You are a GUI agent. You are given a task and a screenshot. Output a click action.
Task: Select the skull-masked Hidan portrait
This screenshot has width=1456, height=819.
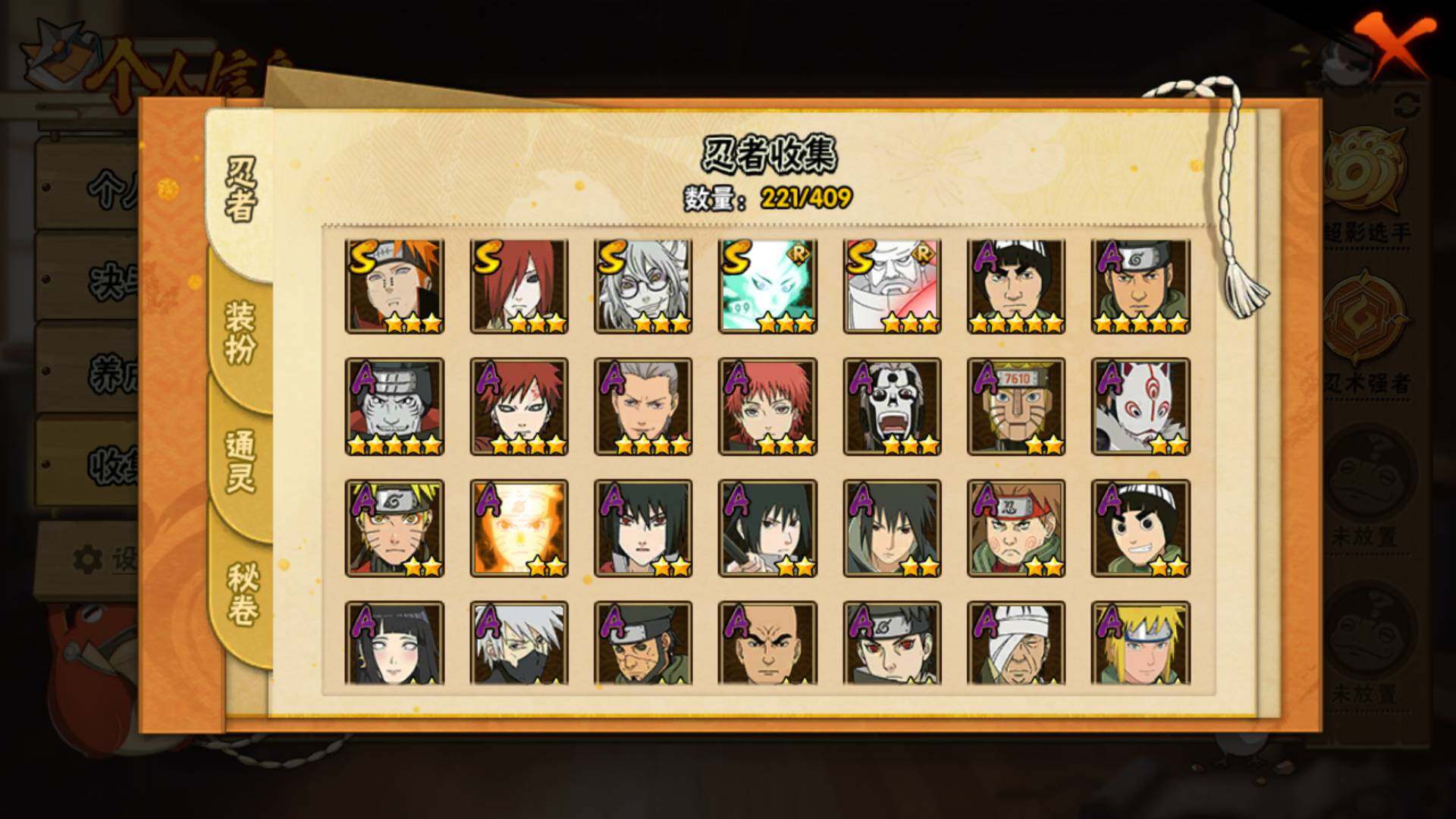coord(892,407)
